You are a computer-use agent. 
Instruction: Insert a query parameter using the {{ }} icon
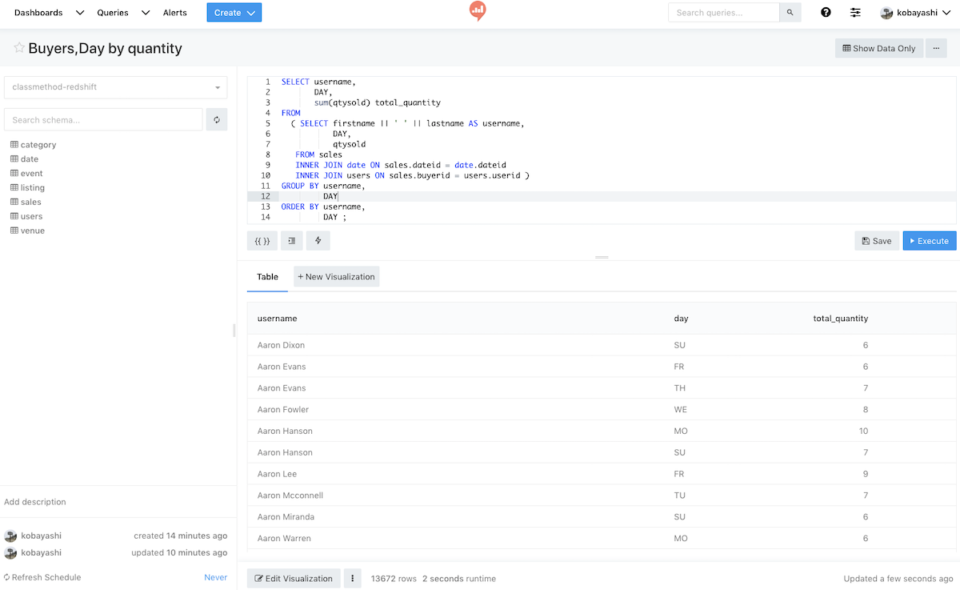point(261,240)
